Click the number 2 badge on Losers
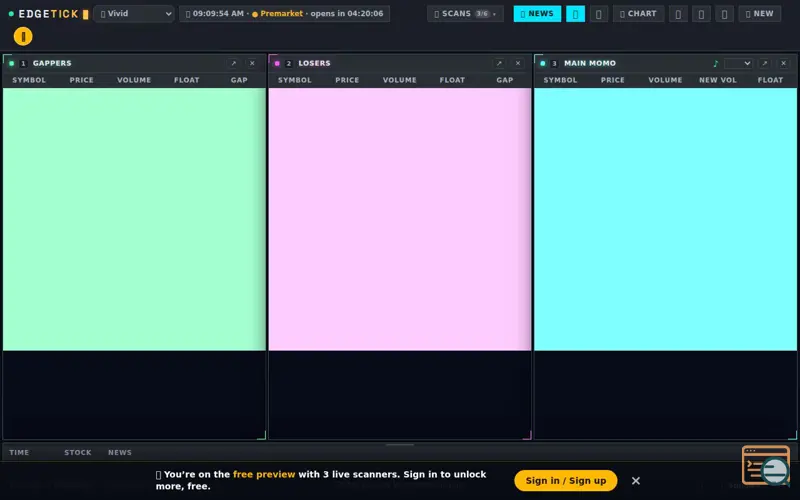 289,63
